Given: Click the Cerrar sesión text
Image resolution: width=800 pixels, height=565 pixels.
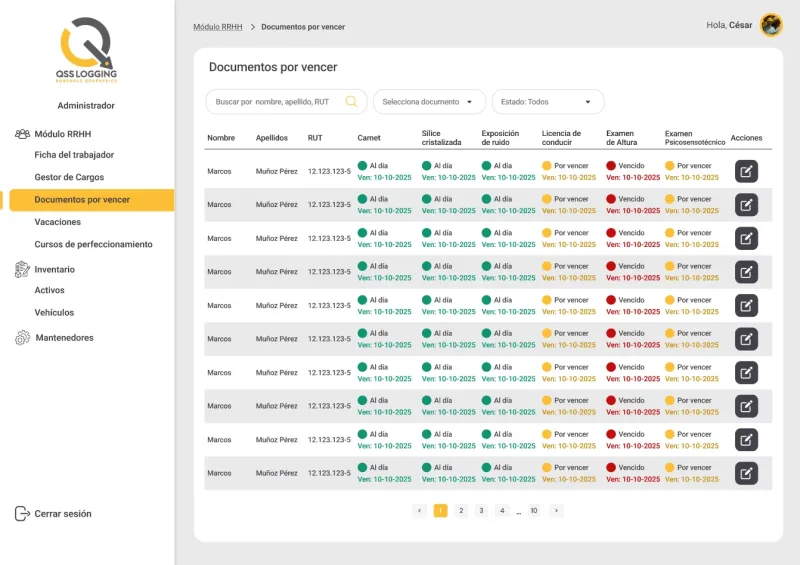Looking at the screenshot, I should click(63, 514).
